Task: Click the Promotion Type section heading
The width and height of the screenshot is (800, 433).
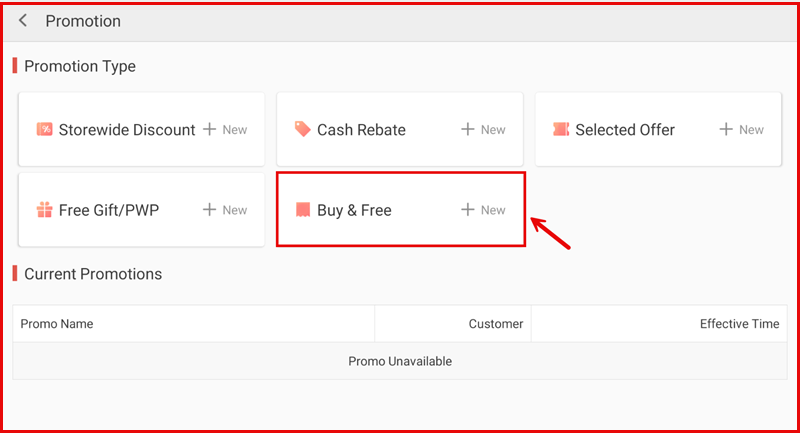Action: [80, 66]
